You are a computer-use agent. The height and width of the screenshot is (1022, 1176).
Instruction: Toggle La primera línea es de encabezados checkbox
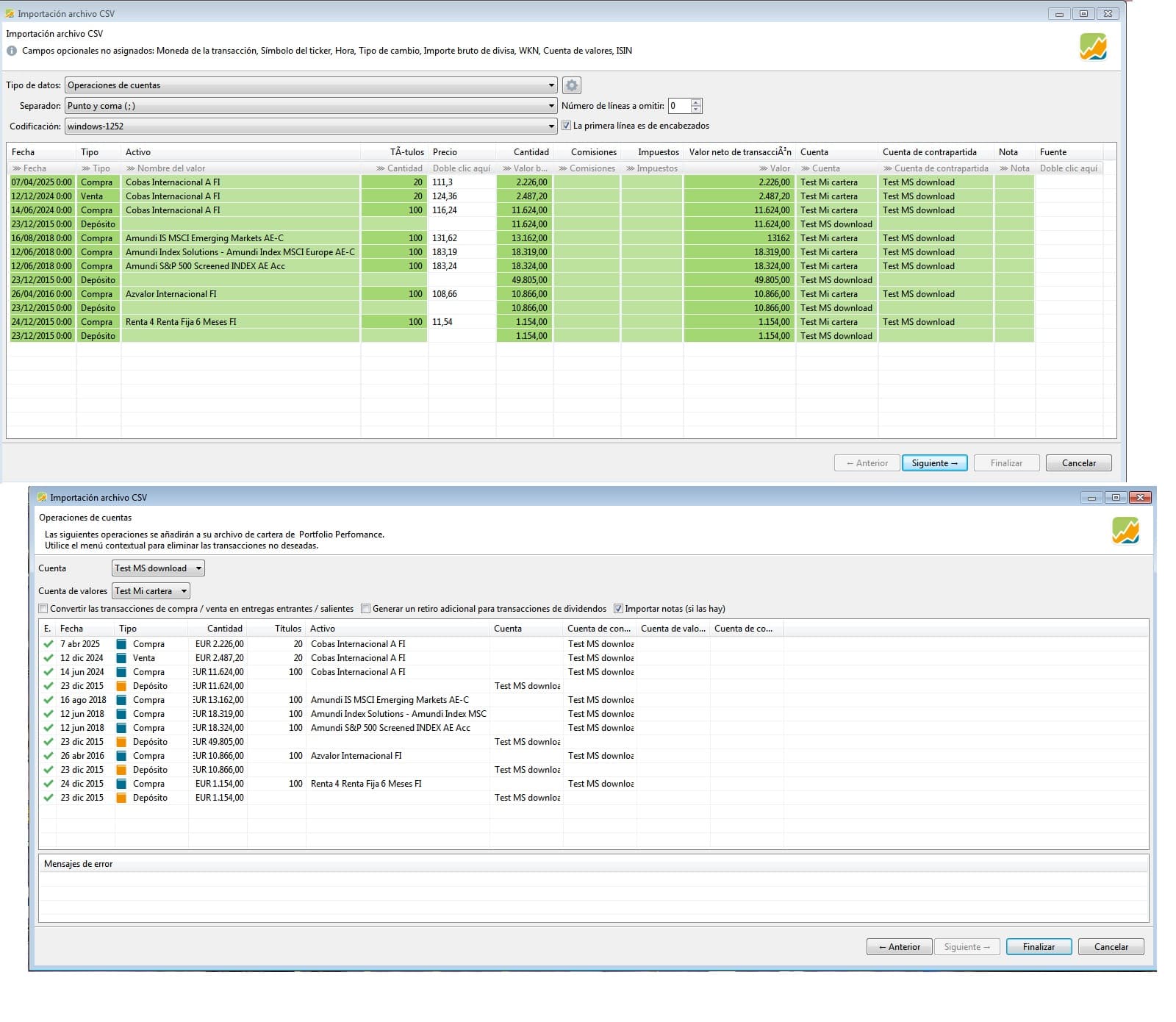566,126
